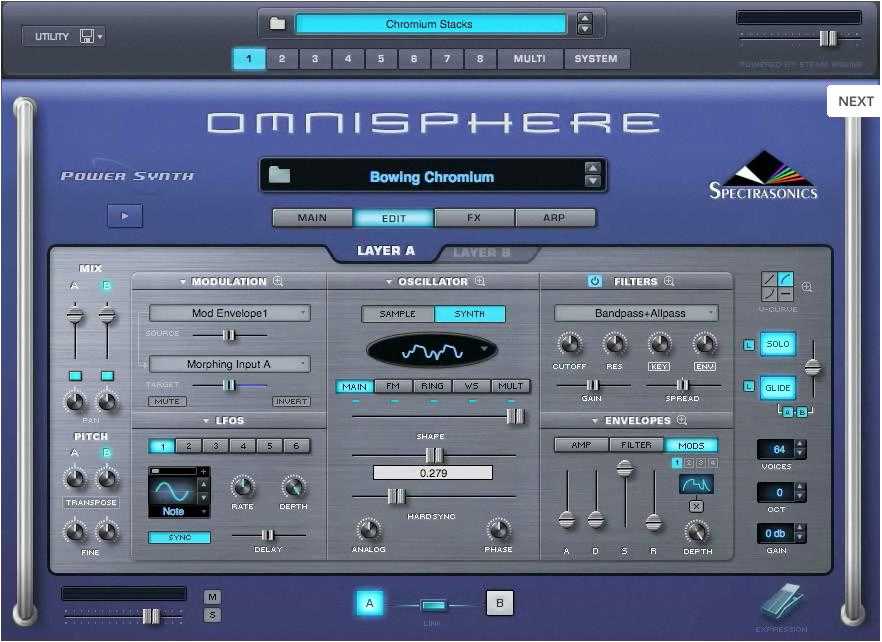The image size is (882, 642).
Task: Toggle the S solo button at bottom left
Action: click(212, 615)
